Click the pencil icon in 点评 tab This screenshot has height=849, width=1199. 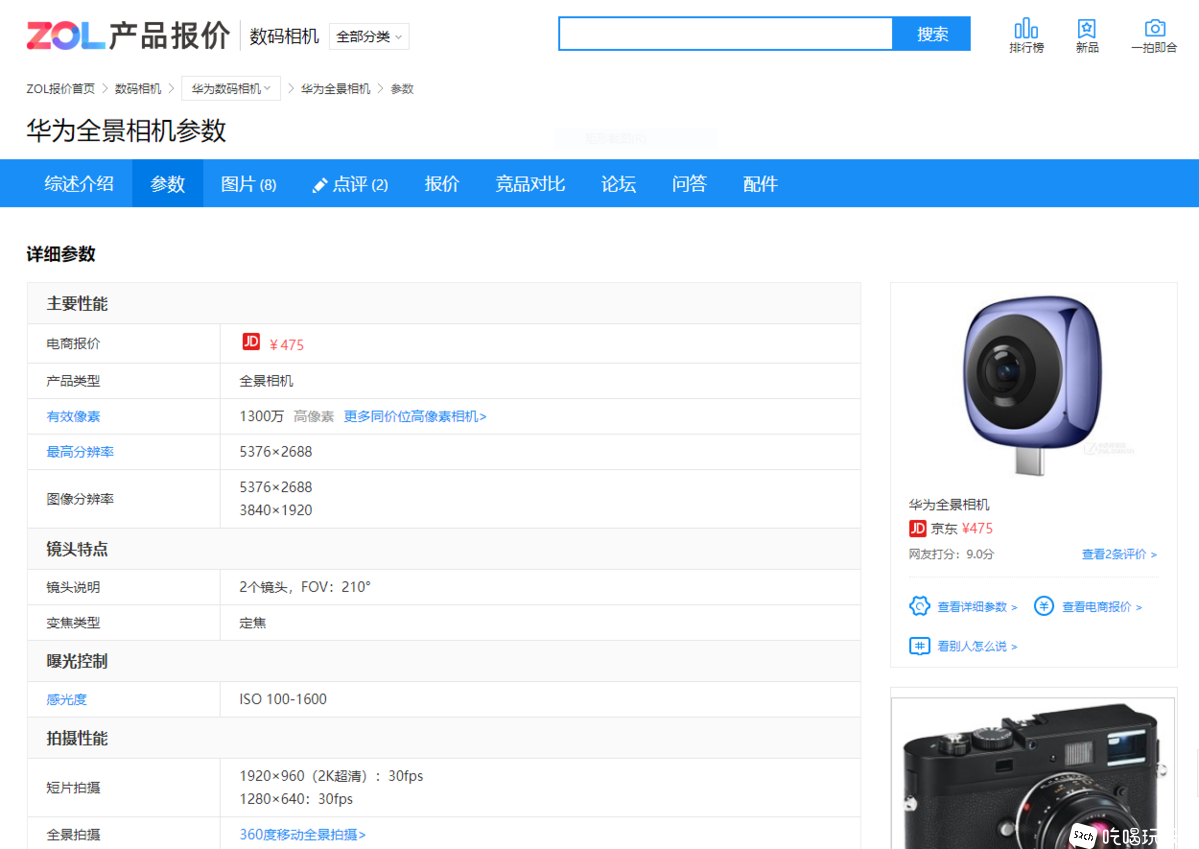tap(320, 185)
